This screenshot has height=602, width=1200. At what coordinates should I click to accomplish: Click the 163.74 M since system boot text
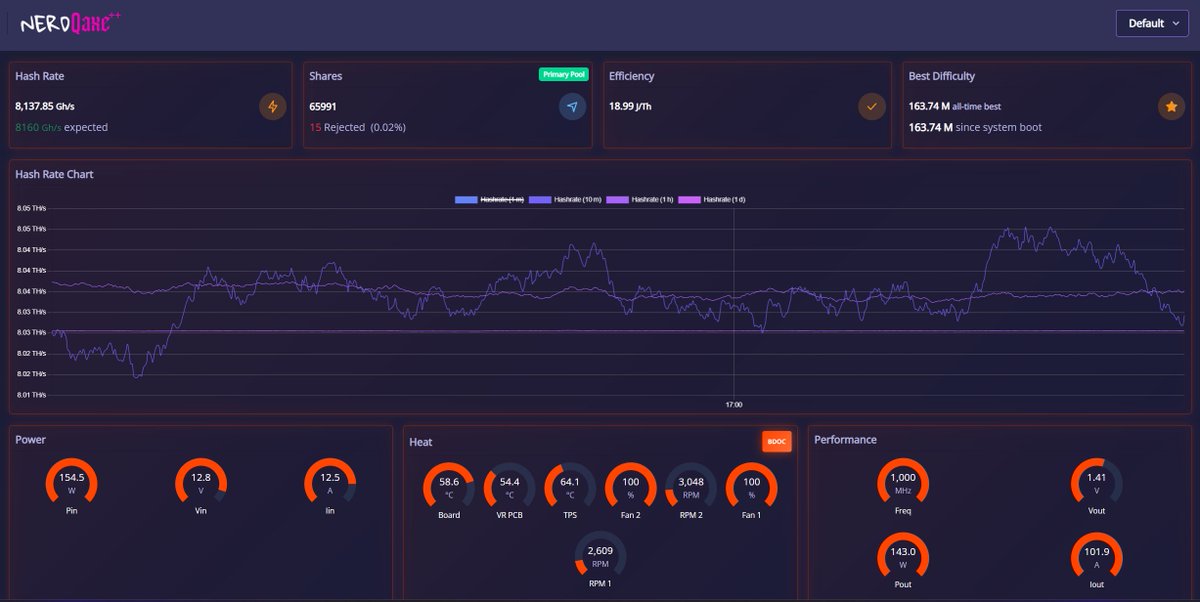[x=975, y=128]
